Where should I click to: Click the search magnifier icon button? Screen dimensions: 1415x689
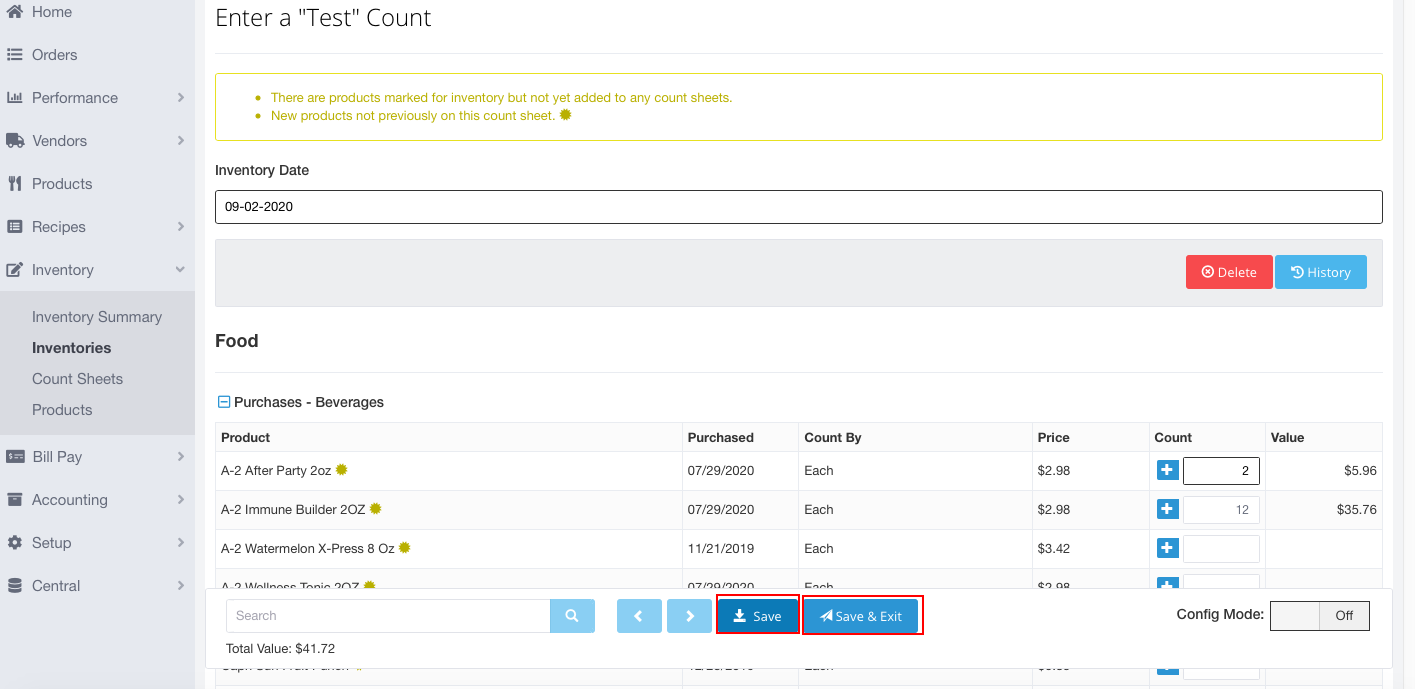point(572,616)
